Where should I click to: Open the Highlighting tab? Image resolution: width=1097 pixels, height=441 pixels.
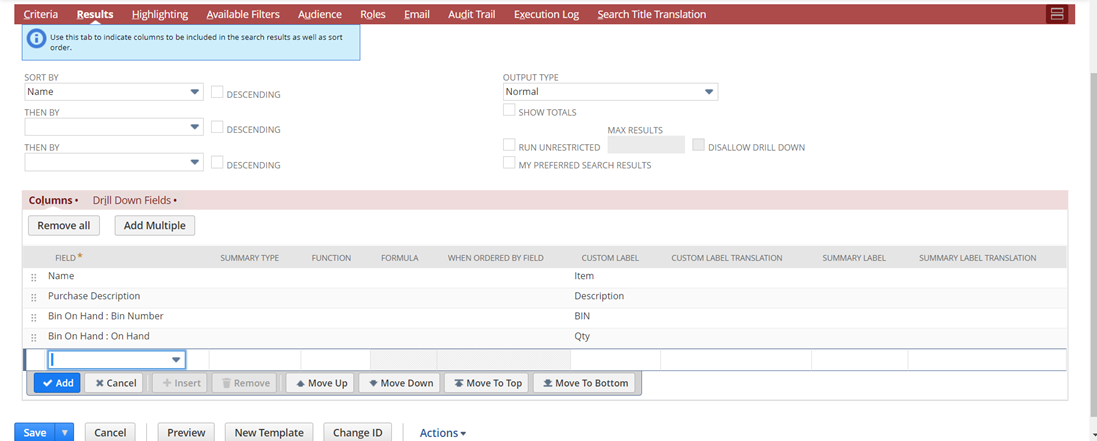[160, 14]
